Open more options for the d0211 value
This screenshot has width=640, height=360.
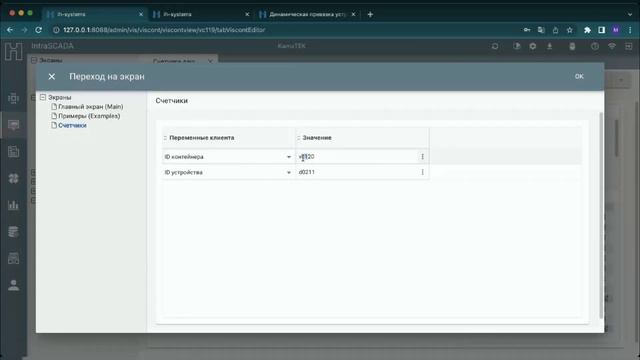click(422, 172)
